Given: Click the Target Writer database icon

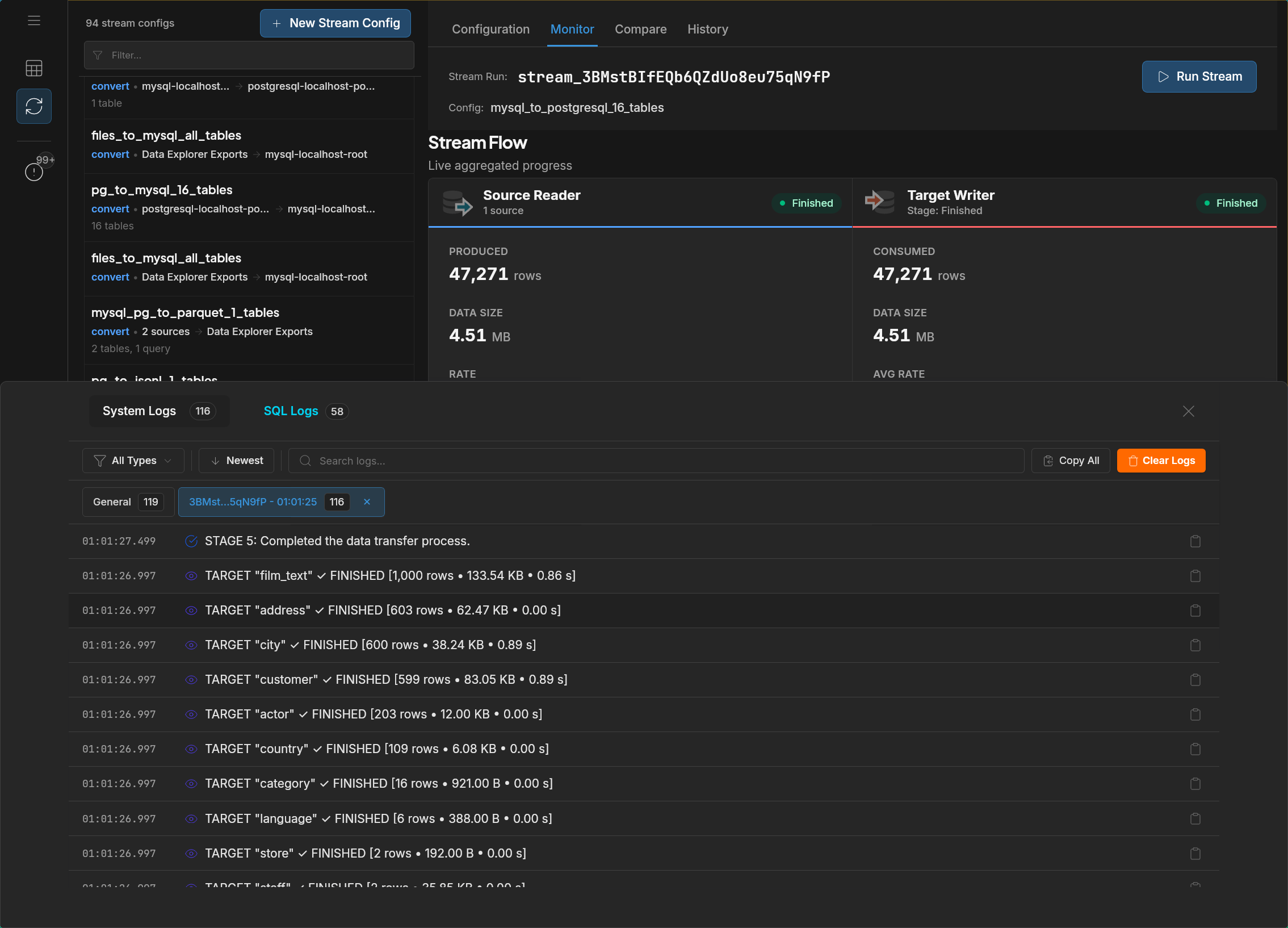Looking at the screenshot, I should (x=880, y=202).
